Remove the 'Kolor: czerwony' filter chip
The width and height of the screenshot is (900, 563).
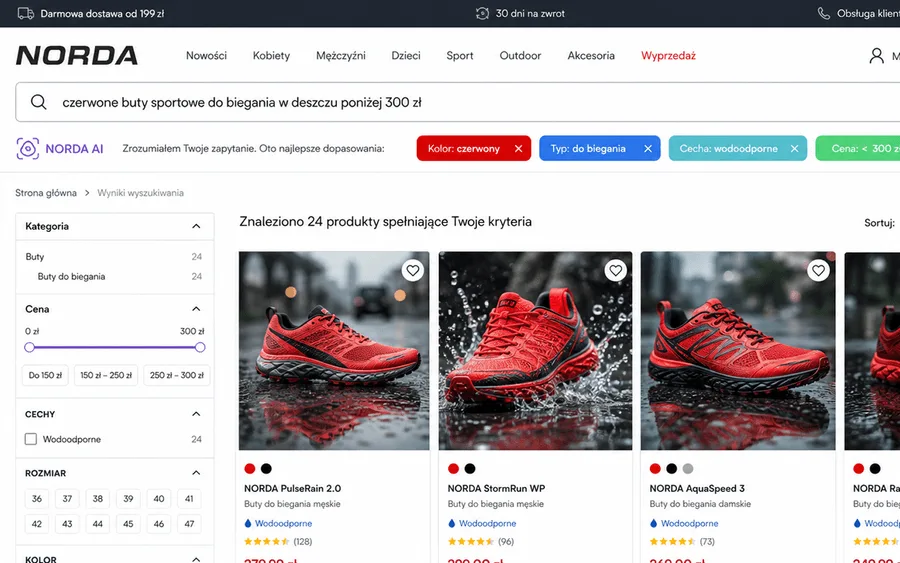click(x=518, y=149)
